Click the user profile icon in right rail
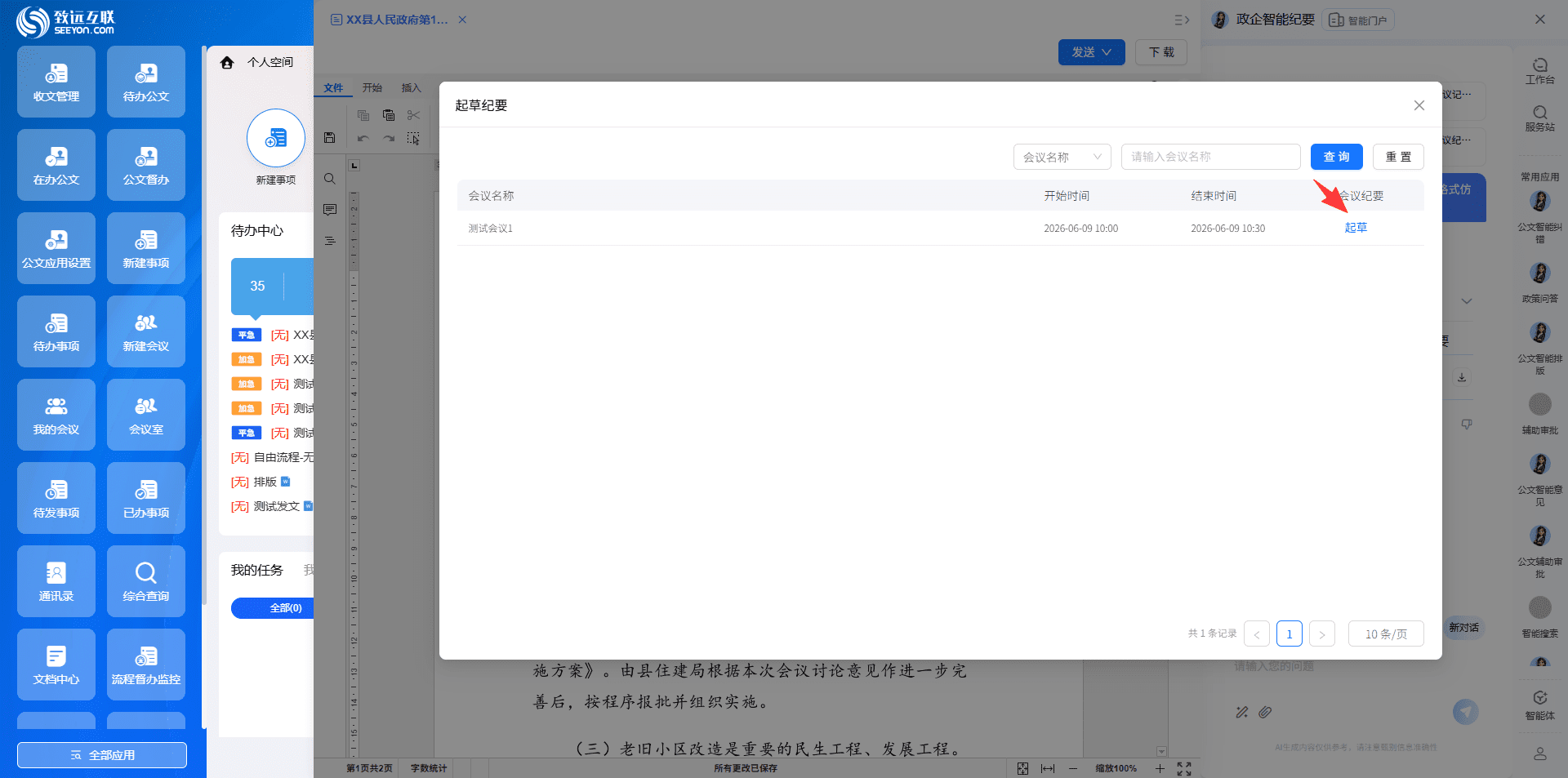The height and width of the screenshot is (778, 1568). (x=1540, y=754)
